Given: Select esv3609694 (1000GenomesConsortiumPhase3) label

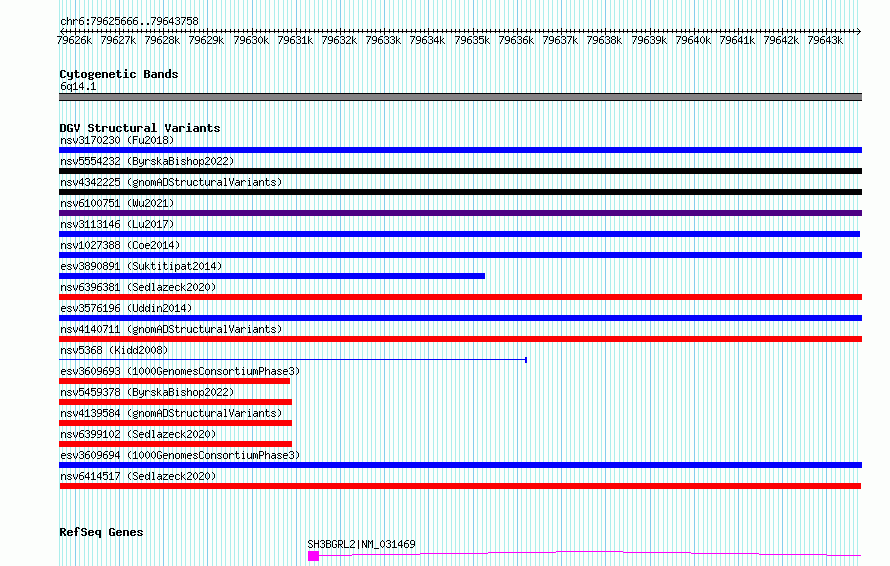Looking at the screenshot, I should click(x=180, y=455).
